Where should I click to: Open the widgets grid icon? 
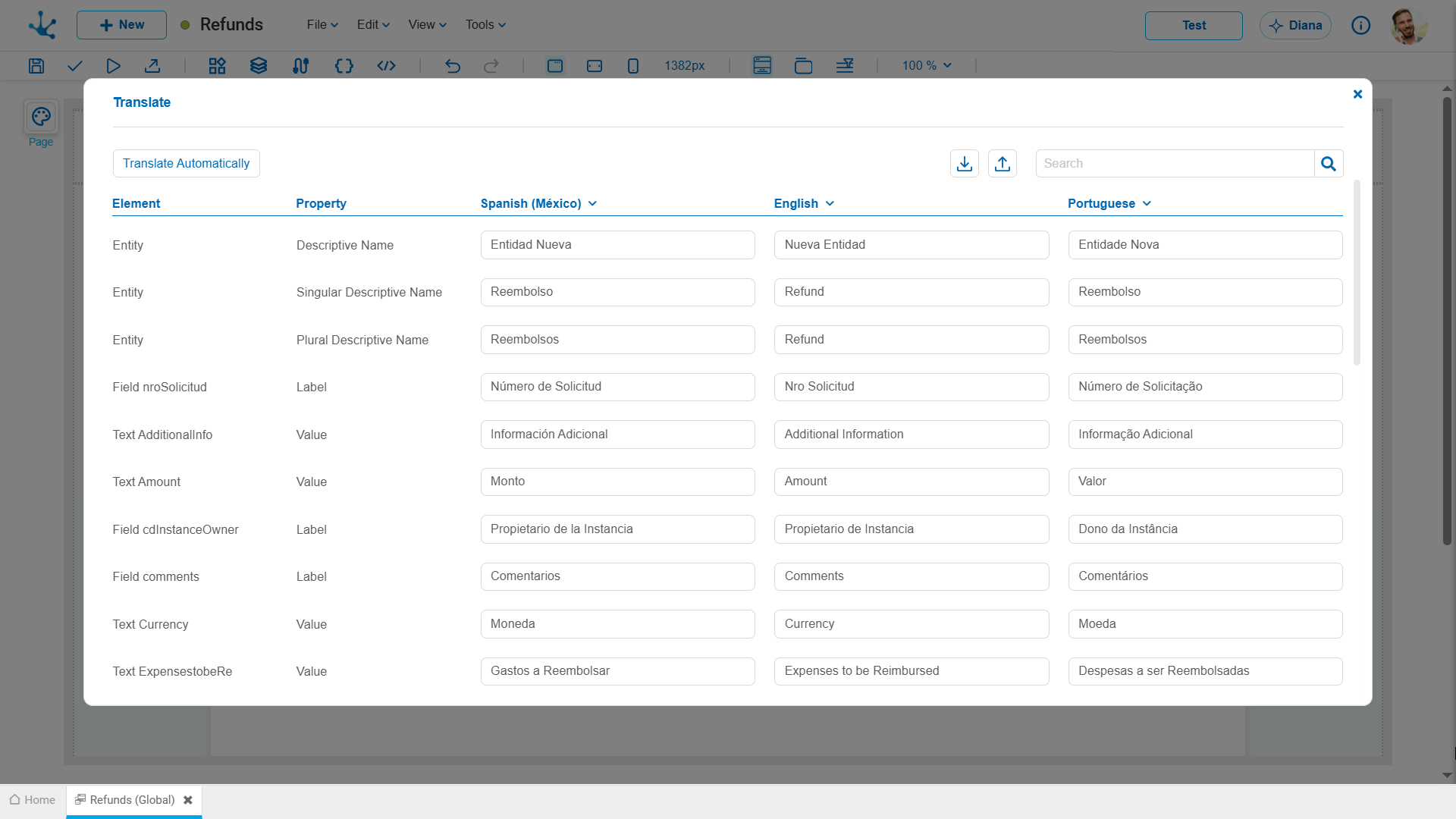218,66
